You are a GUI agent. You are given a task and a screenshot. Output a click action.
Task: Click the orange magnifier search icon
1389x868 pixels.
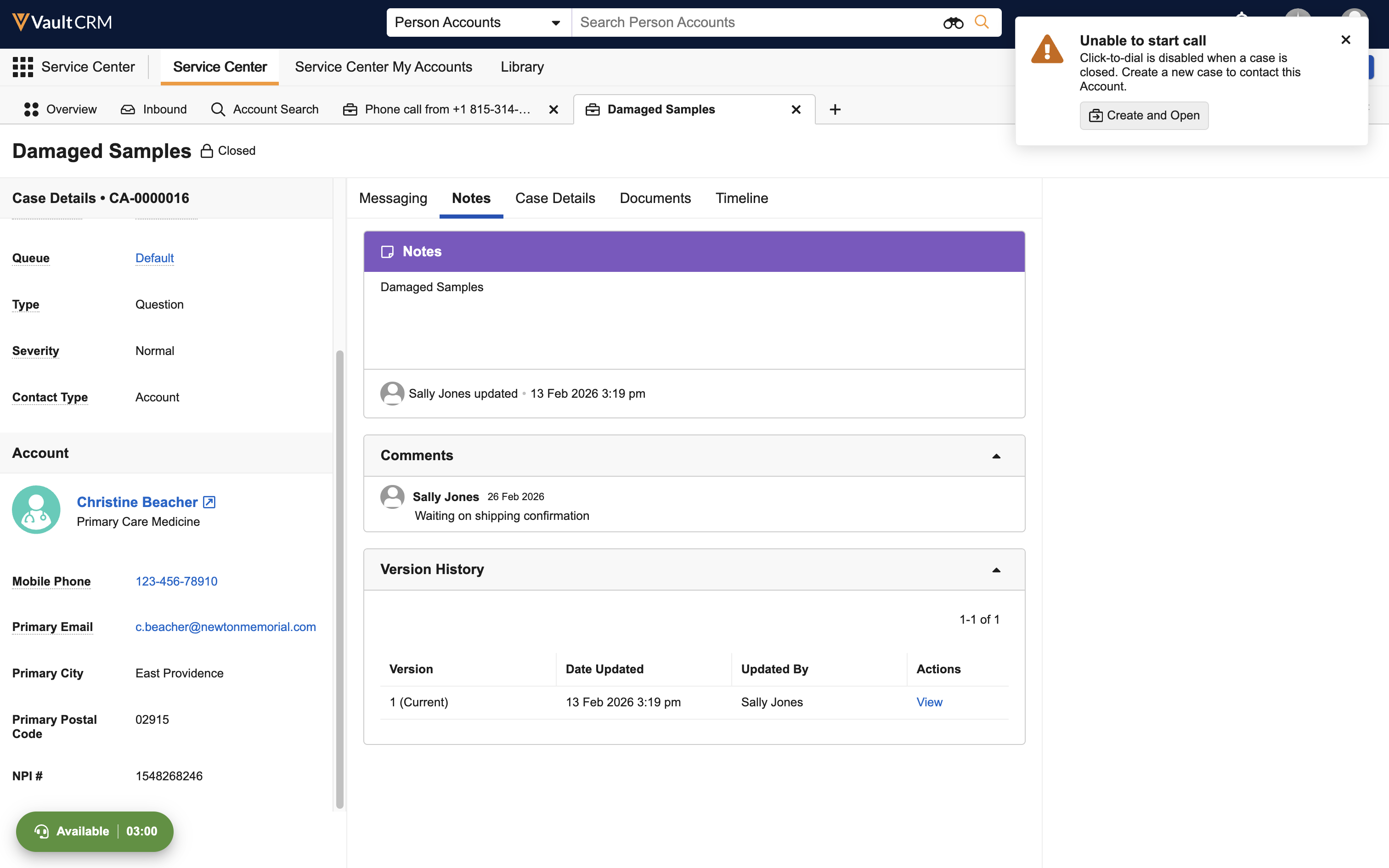click(982, 23)
